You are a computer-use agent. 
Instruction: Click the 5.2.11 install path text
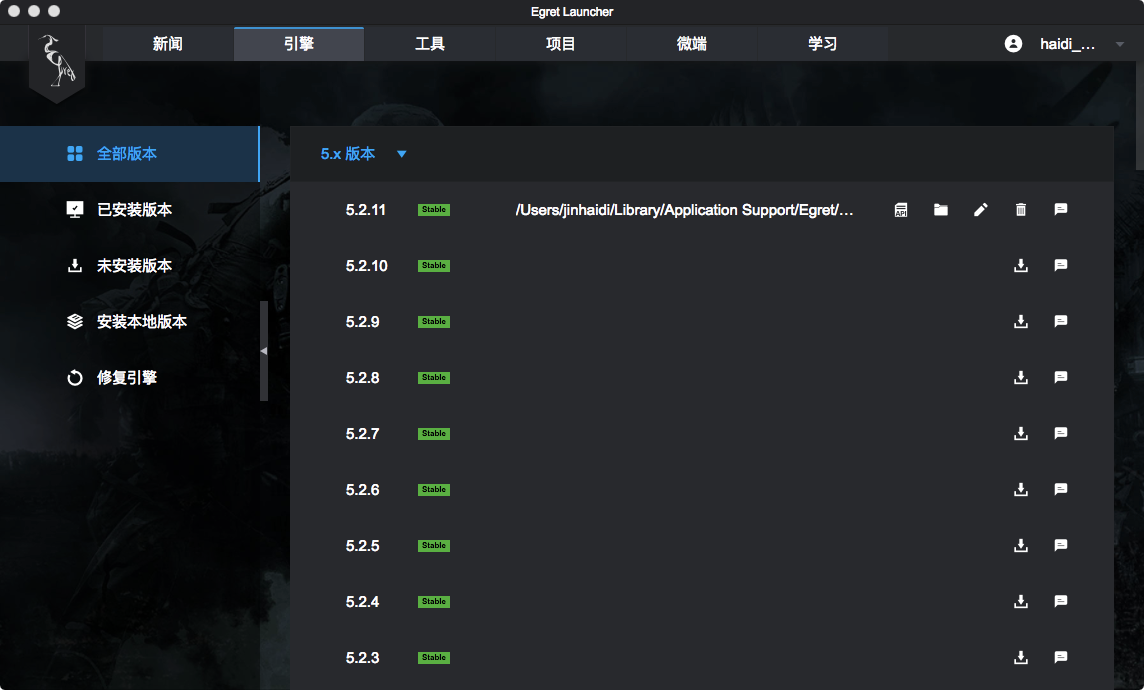(684, 210)
